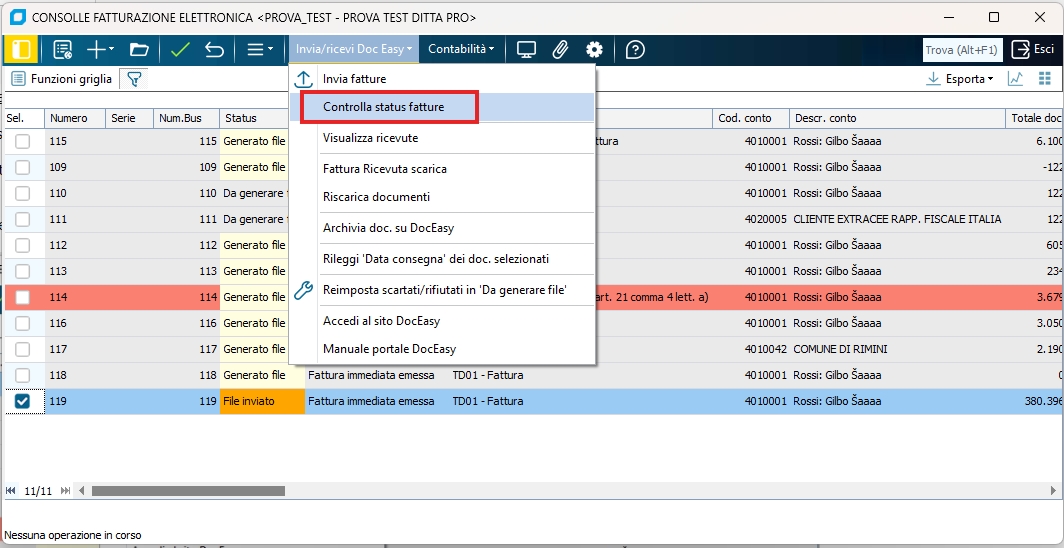Open settings with the gear icon
1064x548 pixels.
[x=594, y=49]
